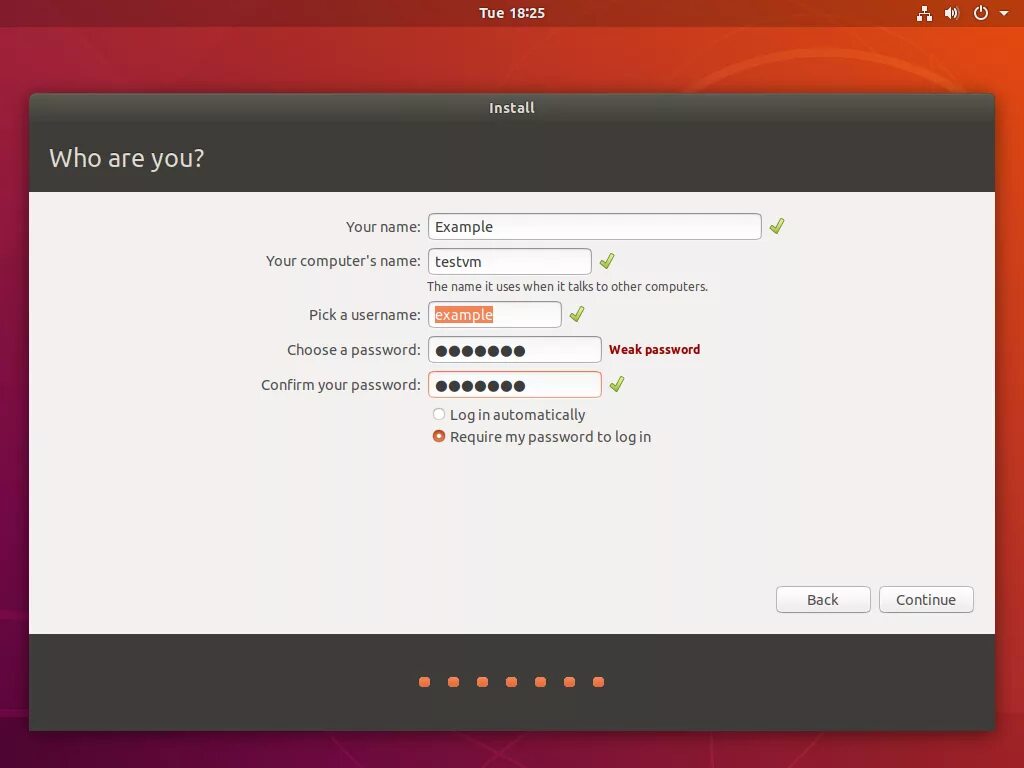Viewport: 1024px width, 768px height.
Task: Click the power icon in top bar
Action: click(x=981, y=13)
